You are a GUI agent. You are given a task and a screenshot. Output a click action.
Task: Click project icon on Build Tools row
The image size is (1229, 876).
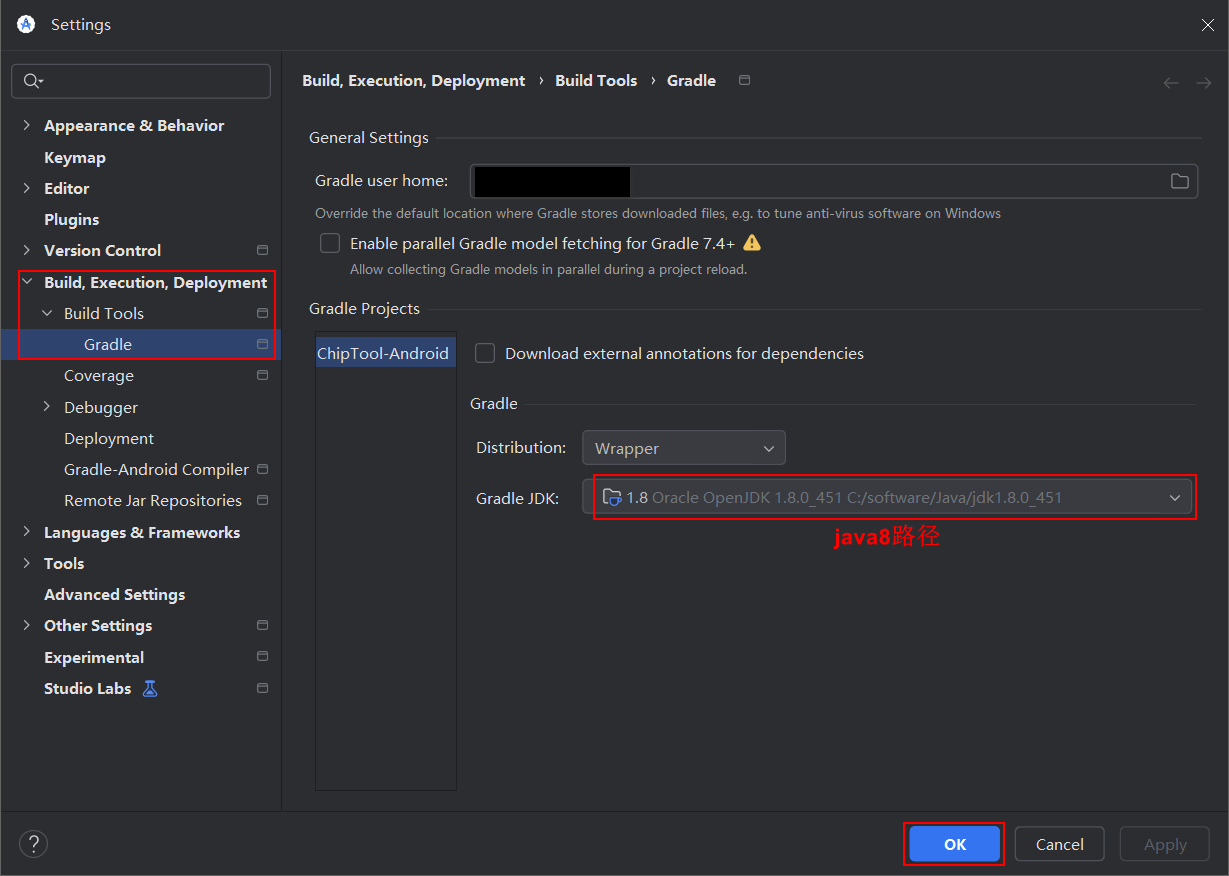point(262,313)
